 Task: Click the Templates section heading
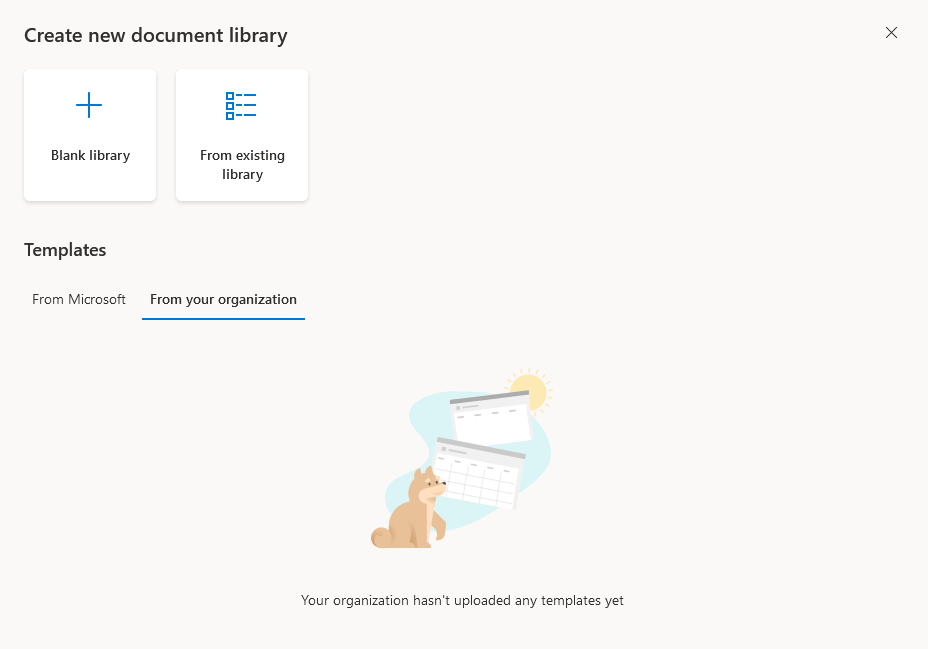[65, 250]
